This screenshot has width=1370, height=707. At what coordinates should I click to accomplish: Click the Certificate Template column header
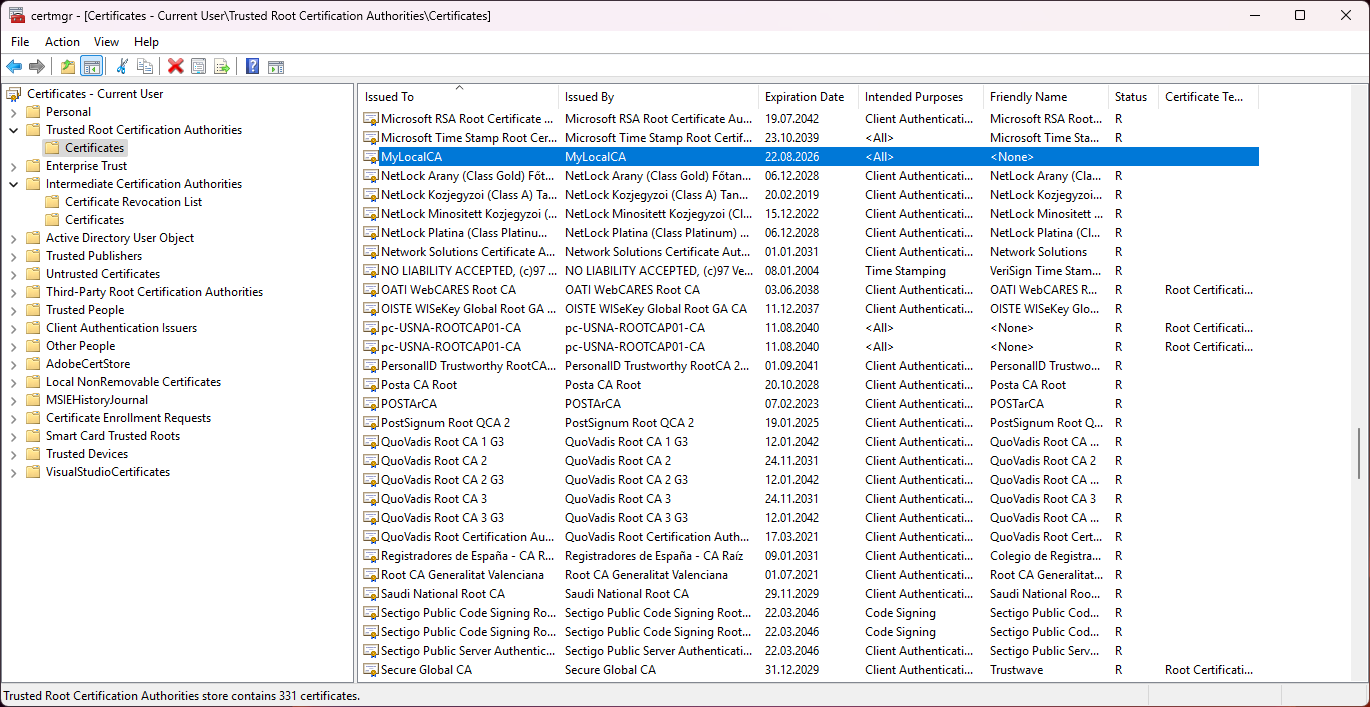pos(1209,97)
